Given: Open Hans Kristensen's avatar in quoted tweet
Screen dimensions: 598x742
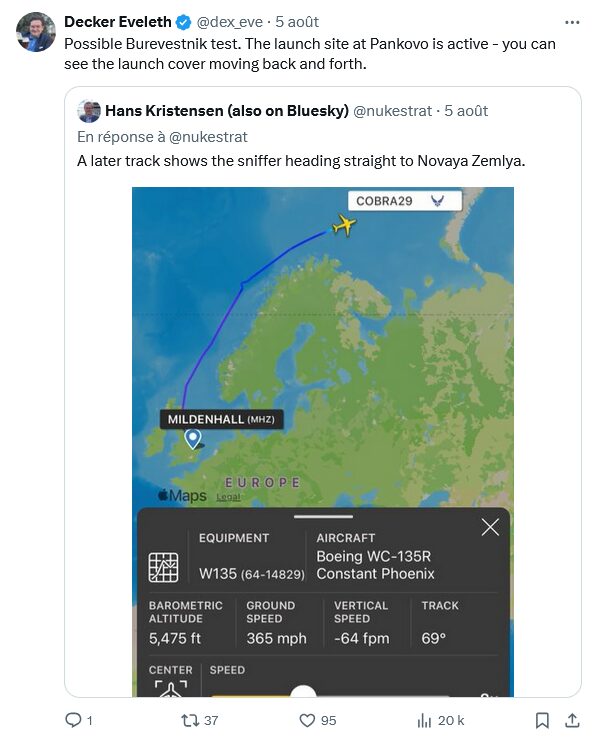Looking at the screenshot, I should tap(88, 111).
